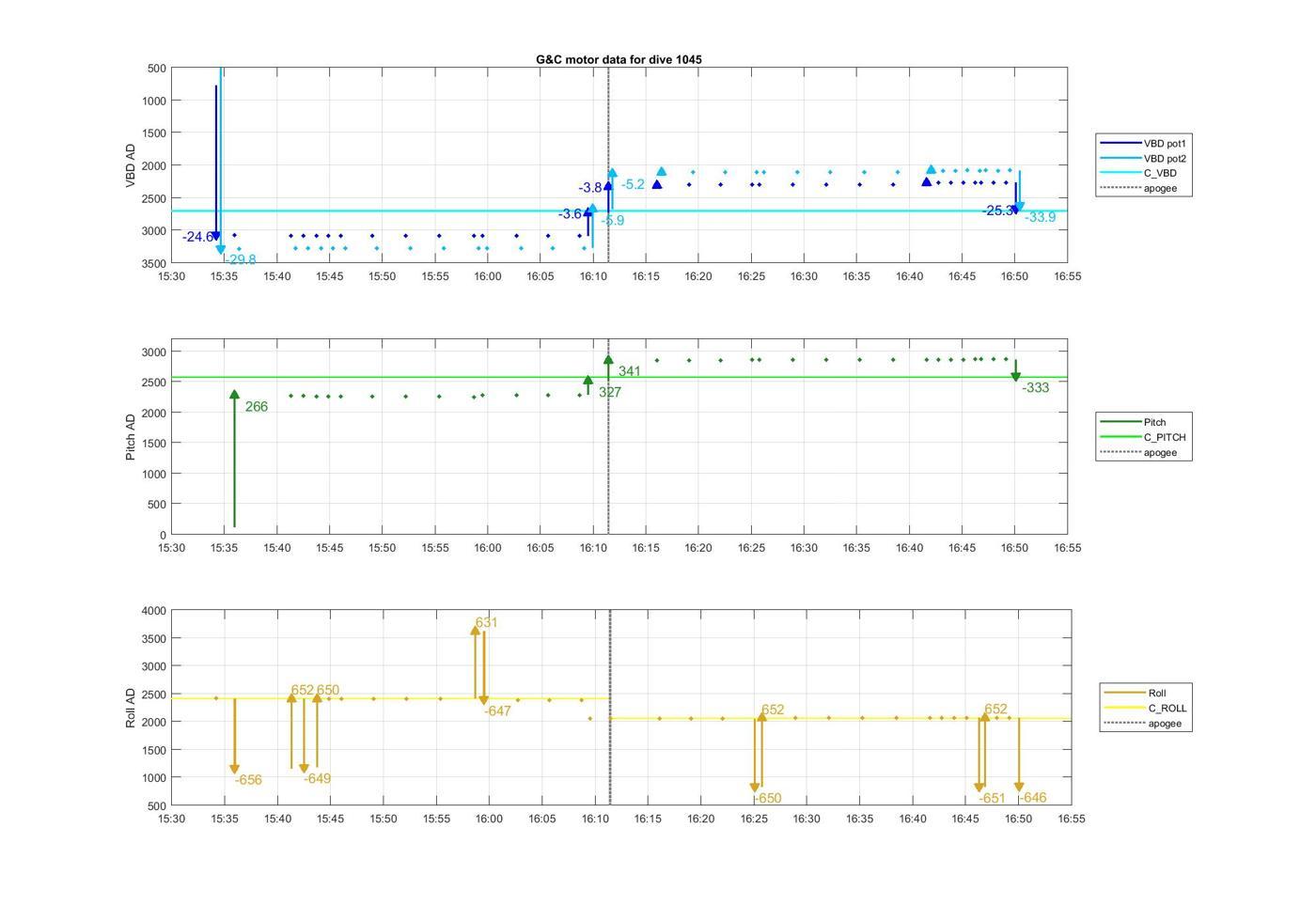Screen dimensions: 1316x906
Task: Select 'VBD pot1' legend entry
Action: pos(1144,144)
